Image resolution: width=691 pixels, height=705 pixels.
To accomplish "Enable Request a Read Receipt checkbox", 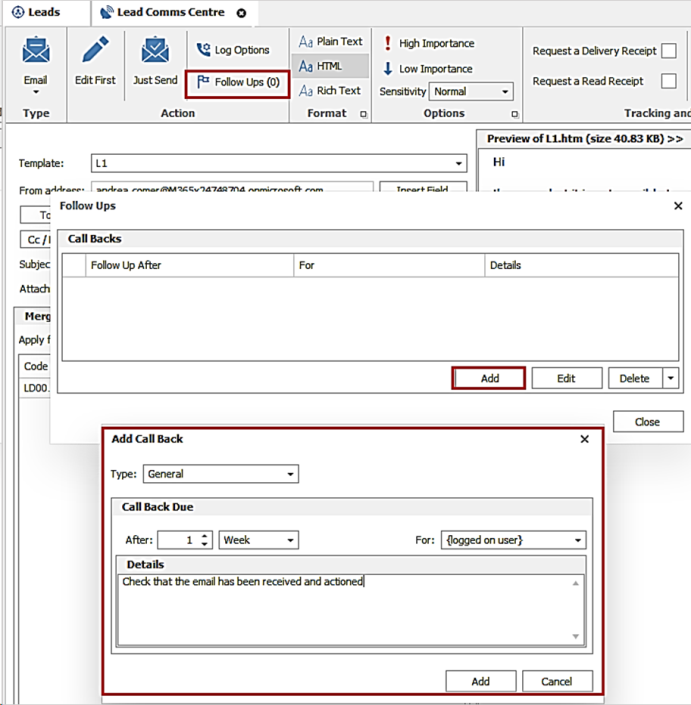I will (668, 81).
